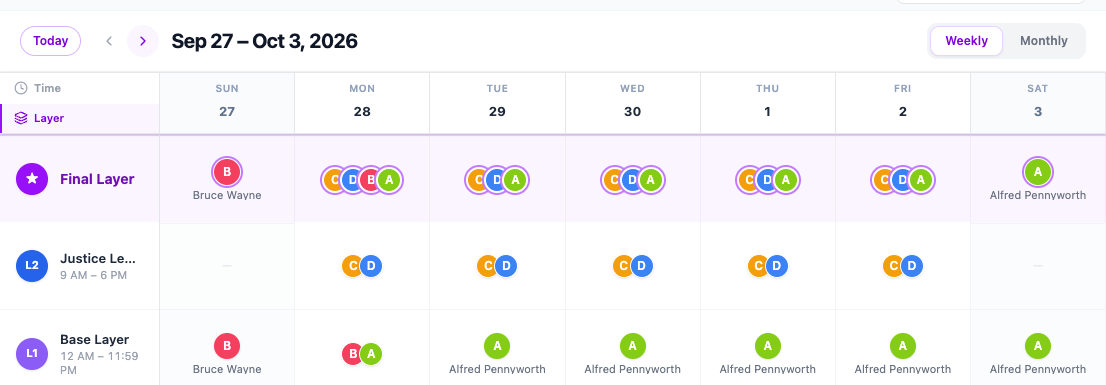Click Bruce Wayne avatar in Sunday Final Layer
This screenshot has height=385, width=1106.
(227, 172)
